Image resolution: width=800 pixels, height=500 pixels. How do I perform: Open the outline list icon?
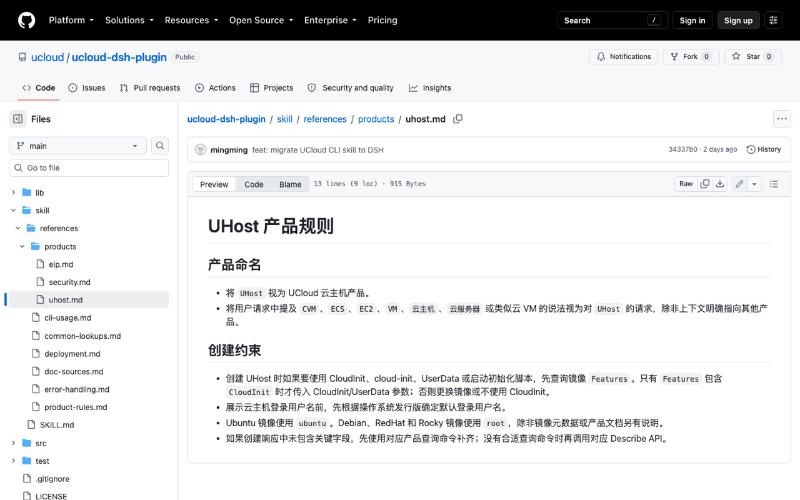774,184
